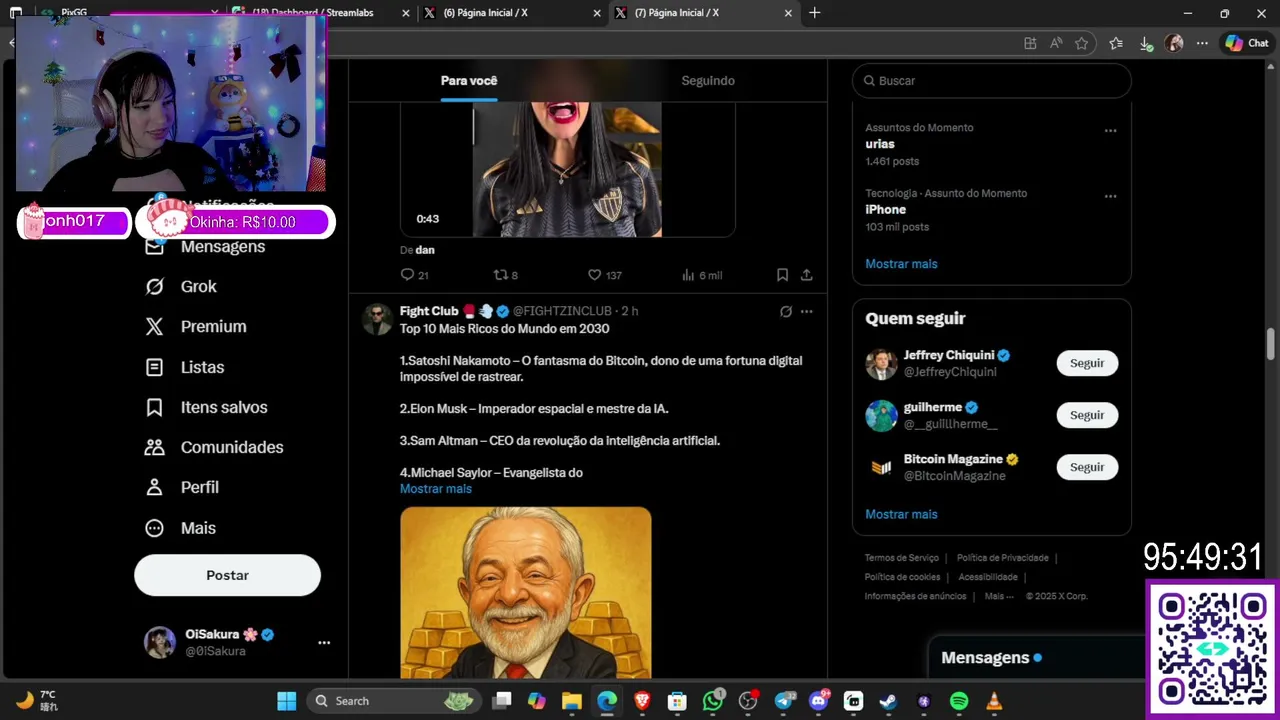Open Listas in the sidebar
1280x720 pixels.
point(185,367)
